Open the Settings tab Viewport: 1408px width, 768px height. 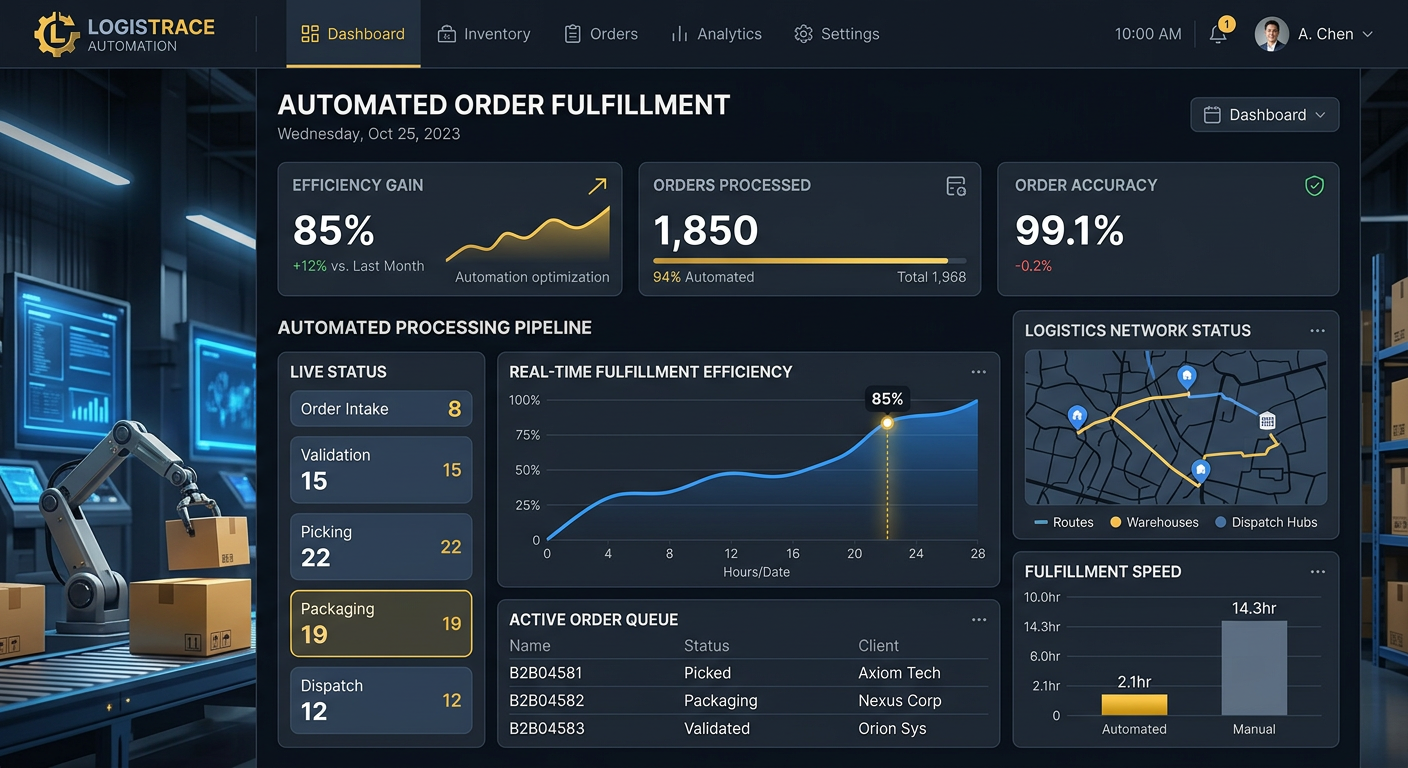837,34
